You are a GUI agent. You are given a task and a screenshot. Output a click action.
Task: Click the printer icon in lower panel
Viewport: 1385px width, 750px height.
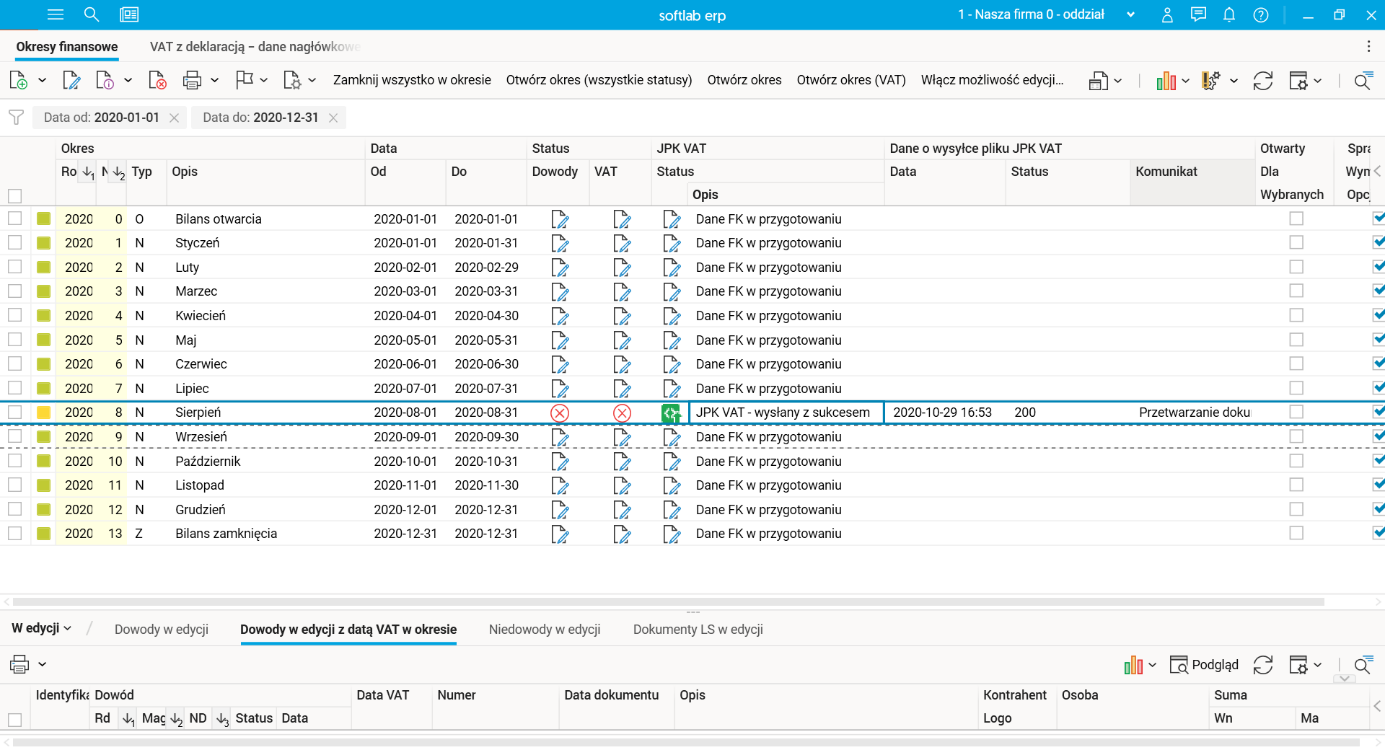tap(19, 664)
